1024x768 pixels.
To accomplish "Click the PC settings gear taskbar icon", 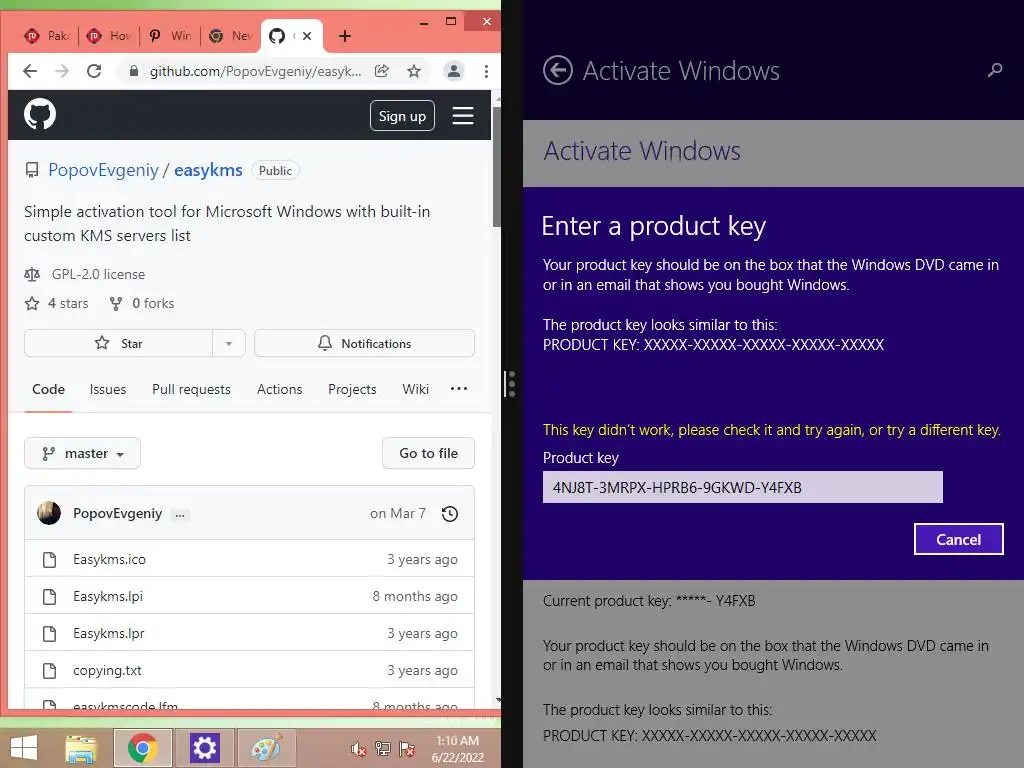I will (204, 748).
